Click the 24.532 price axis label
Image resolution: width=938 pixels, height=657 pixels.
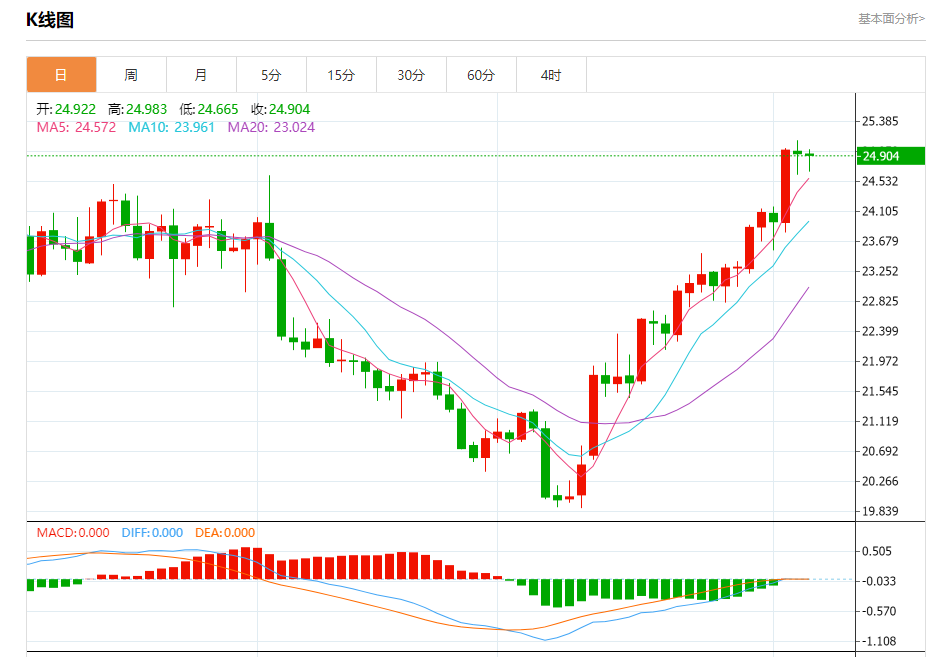[880, 181]
